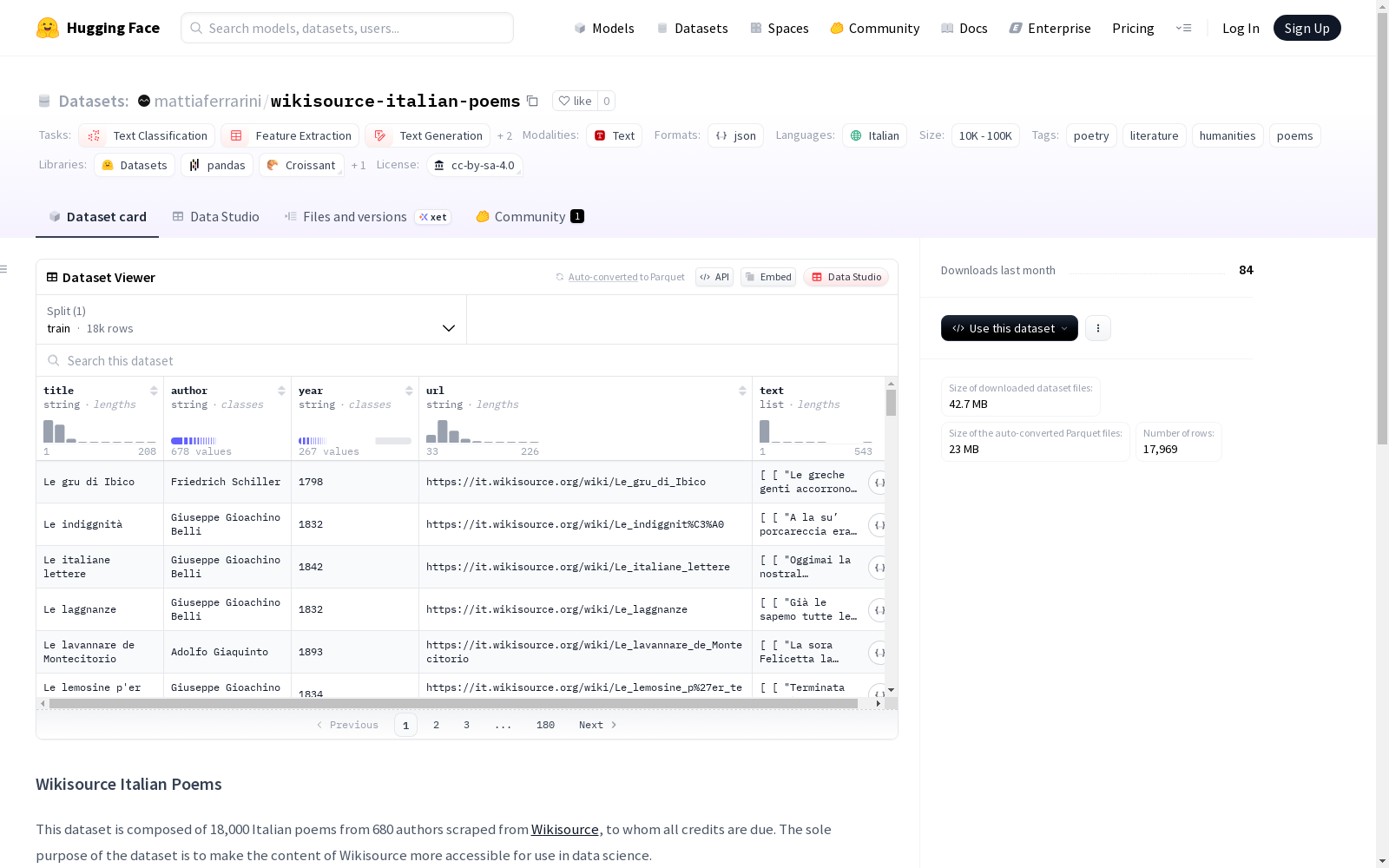Click the heart like icon

[564, 102]
